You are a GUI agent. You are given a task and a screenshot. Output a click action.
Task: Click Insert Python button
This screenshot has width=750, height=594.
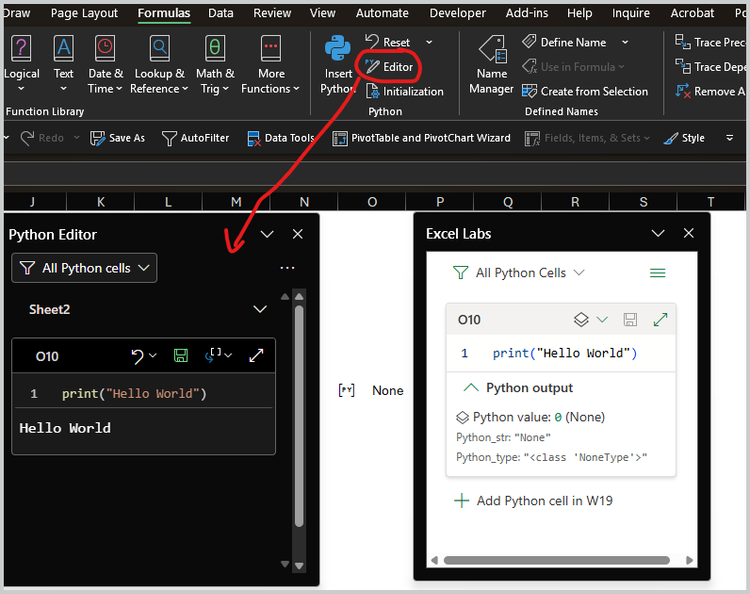click(338, 64)
